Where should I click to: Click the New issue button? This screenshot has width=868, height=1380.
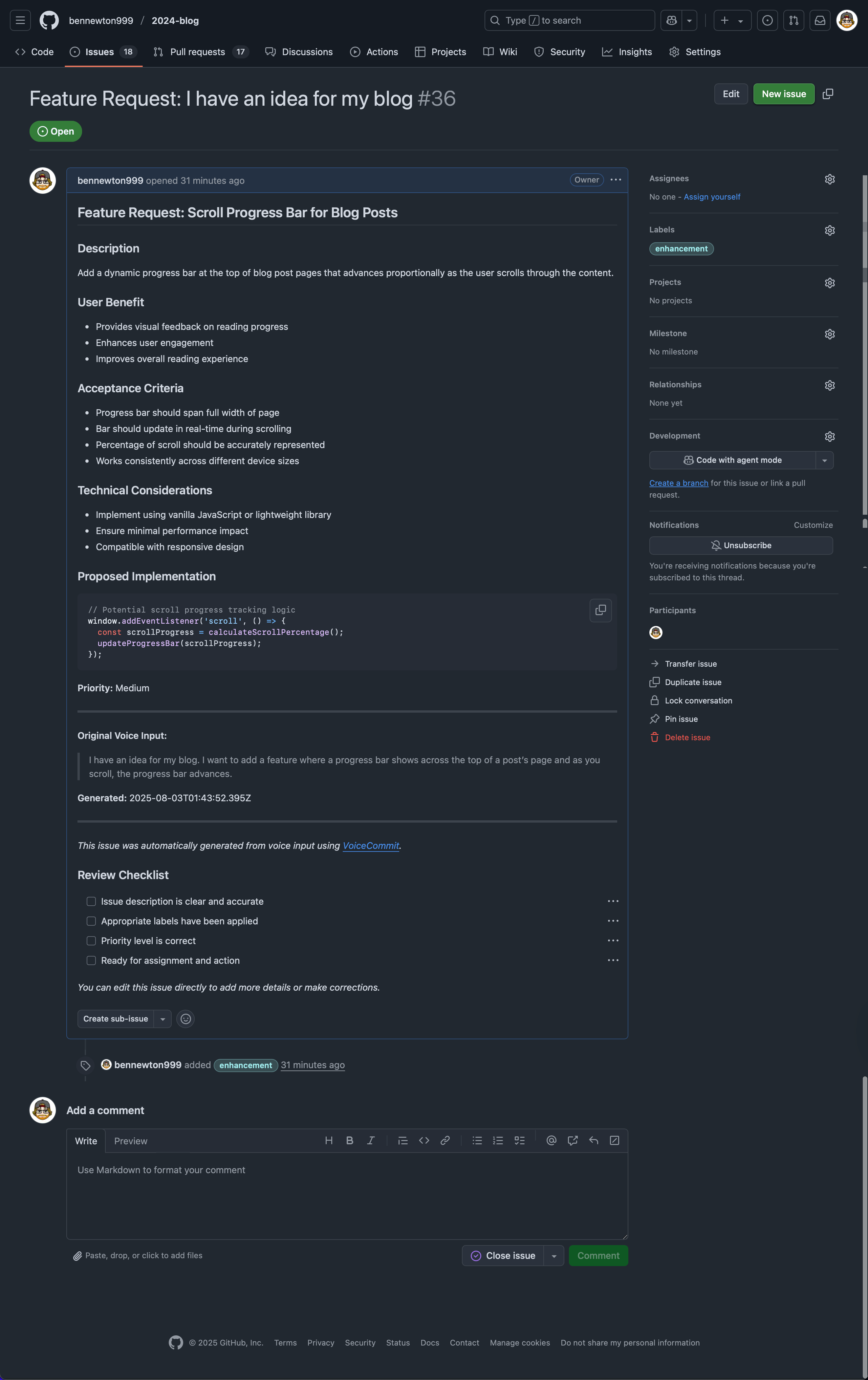click(784, 94)
